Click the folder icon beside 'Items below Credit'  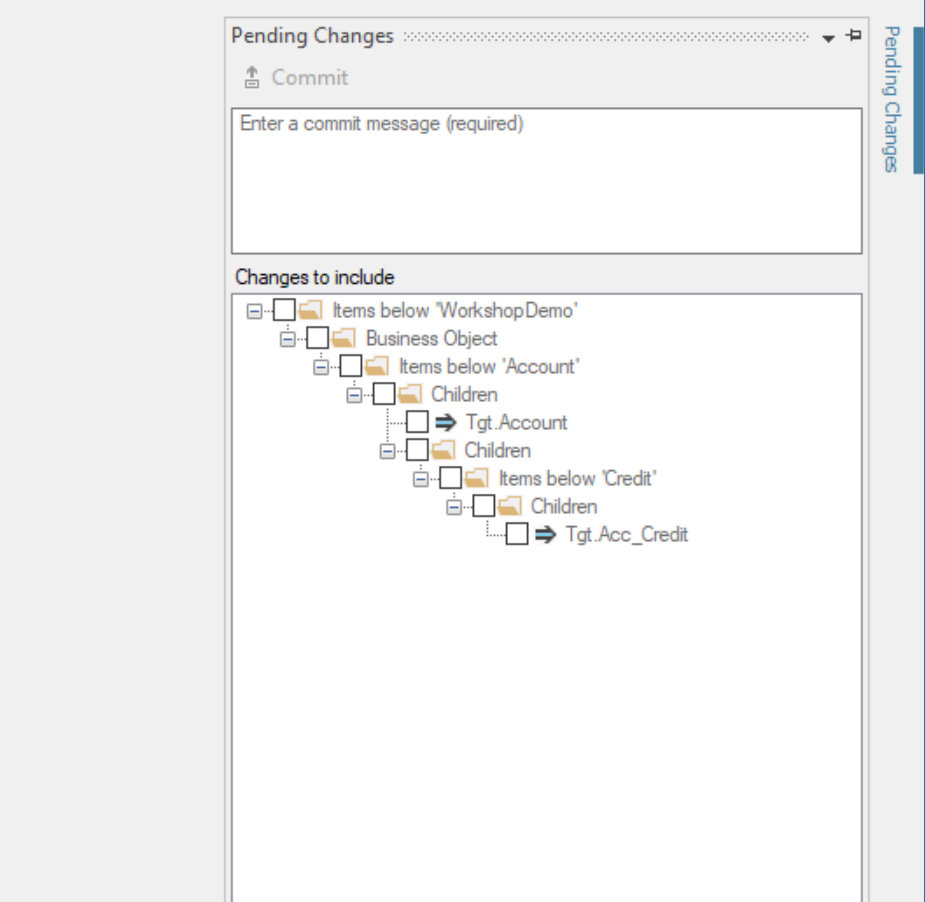(x=475, y=478)
